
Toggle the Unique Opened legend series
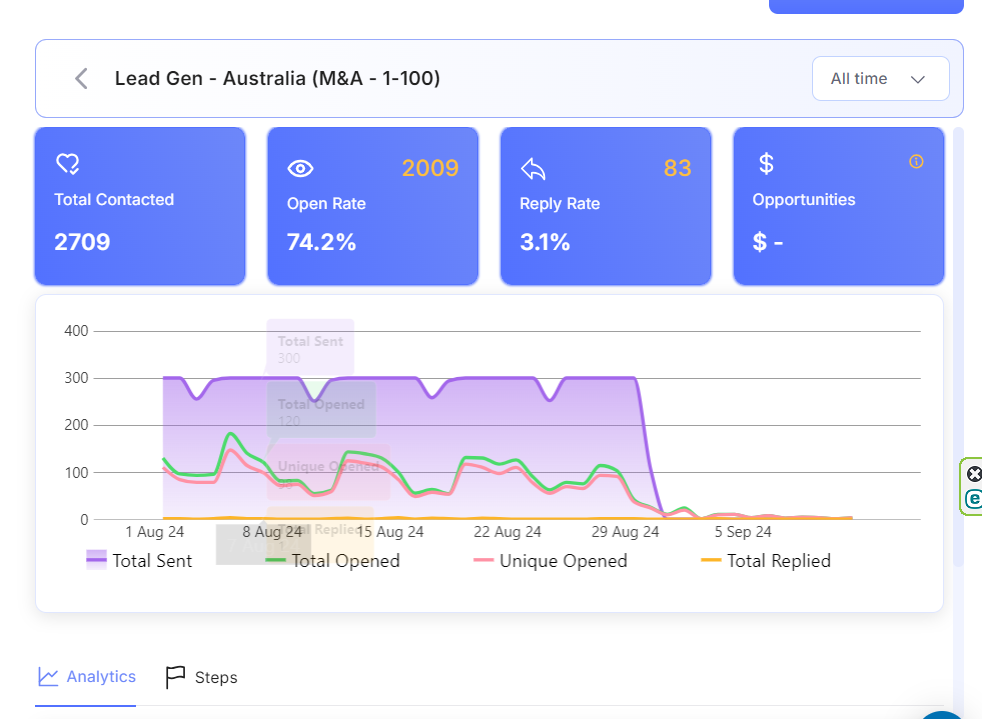[550, 561]
